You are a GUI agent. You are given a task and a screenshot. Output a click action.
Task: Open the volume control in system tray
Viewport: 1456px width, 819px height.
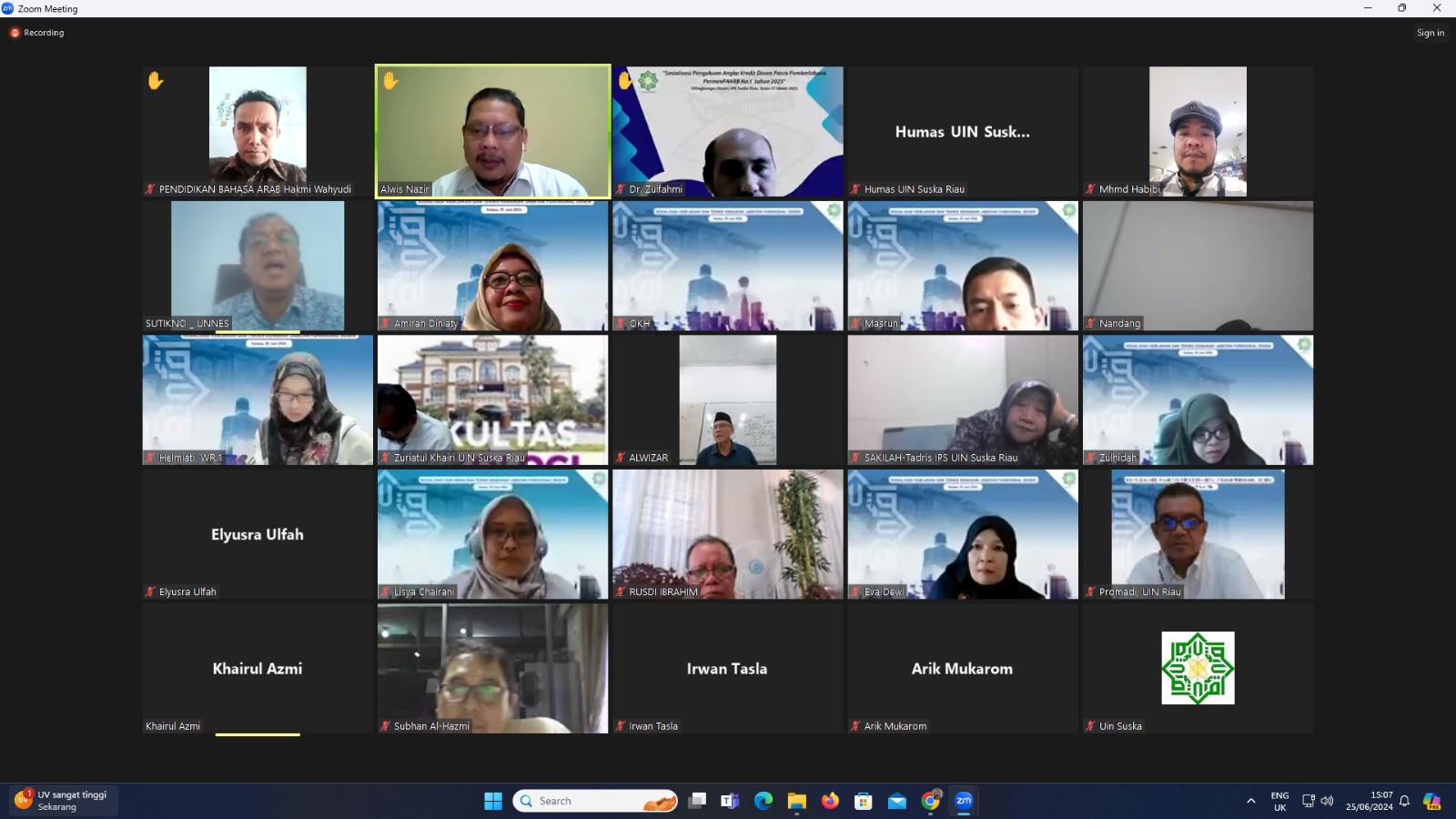tap(1328, 801)
